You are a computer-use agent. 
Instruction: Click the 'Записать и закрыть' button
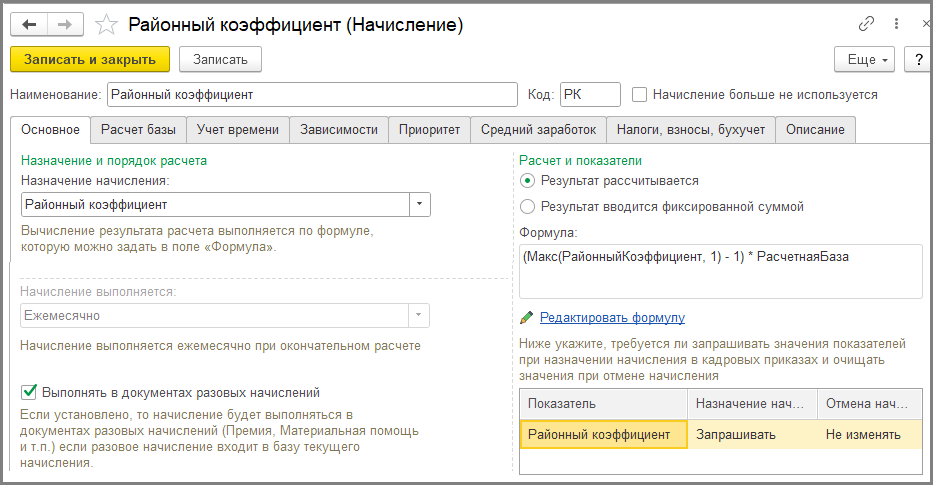[90, 60]
